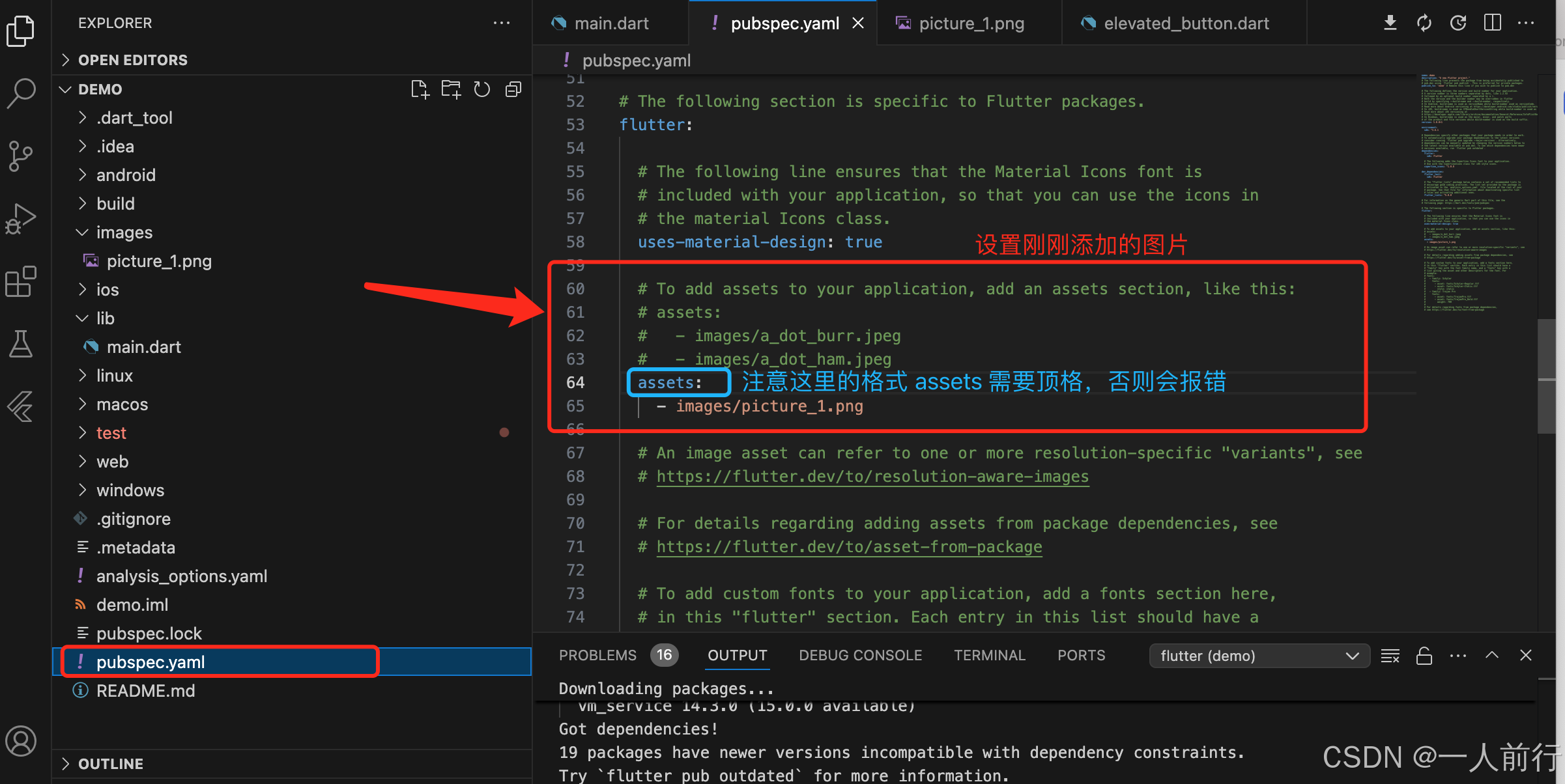
Task: Open the DEBUG CONSOLE panel tab
Action: 860,655
